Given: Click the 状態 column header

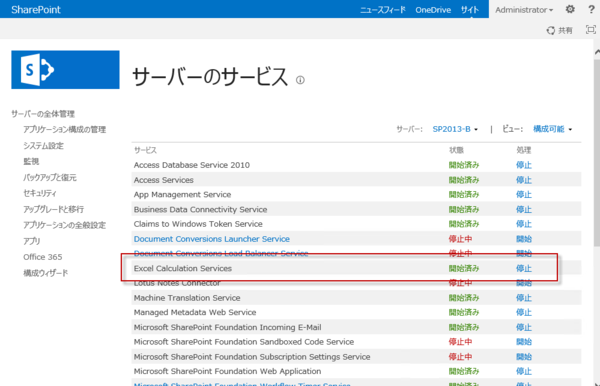Looking at the screenshot, I should [456, 150].
